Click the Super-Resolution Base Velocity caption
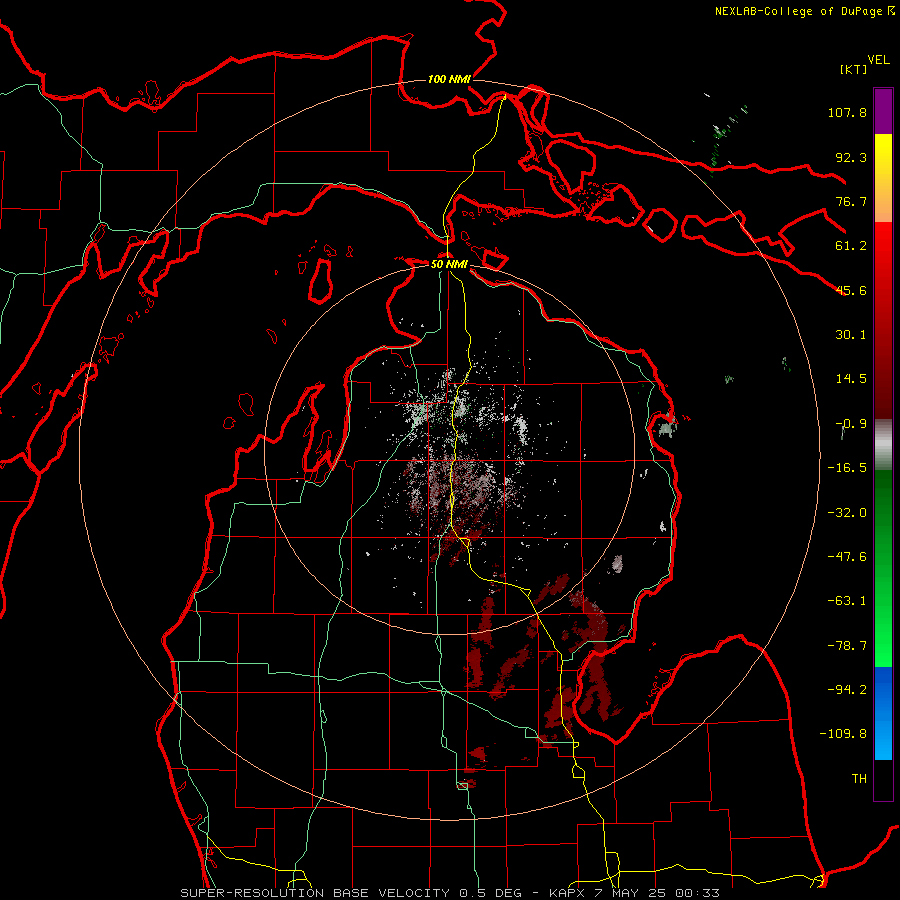Screen dimensions: 900x900 pyautogui.click(x=449, y=893)
